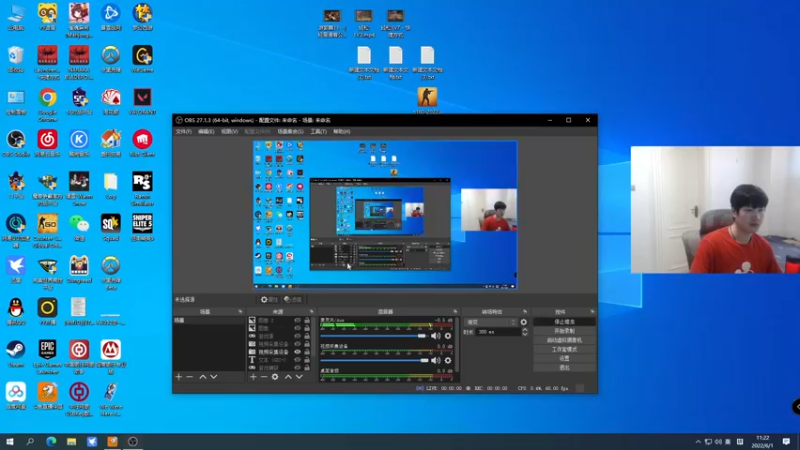Toggle visibility eye of text source

tap(297, 359)
